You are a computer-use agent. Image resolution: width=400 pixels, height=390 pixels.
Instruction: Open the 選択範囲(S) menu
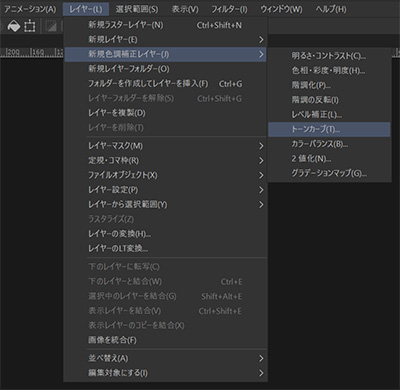click(x=137, y=9)
